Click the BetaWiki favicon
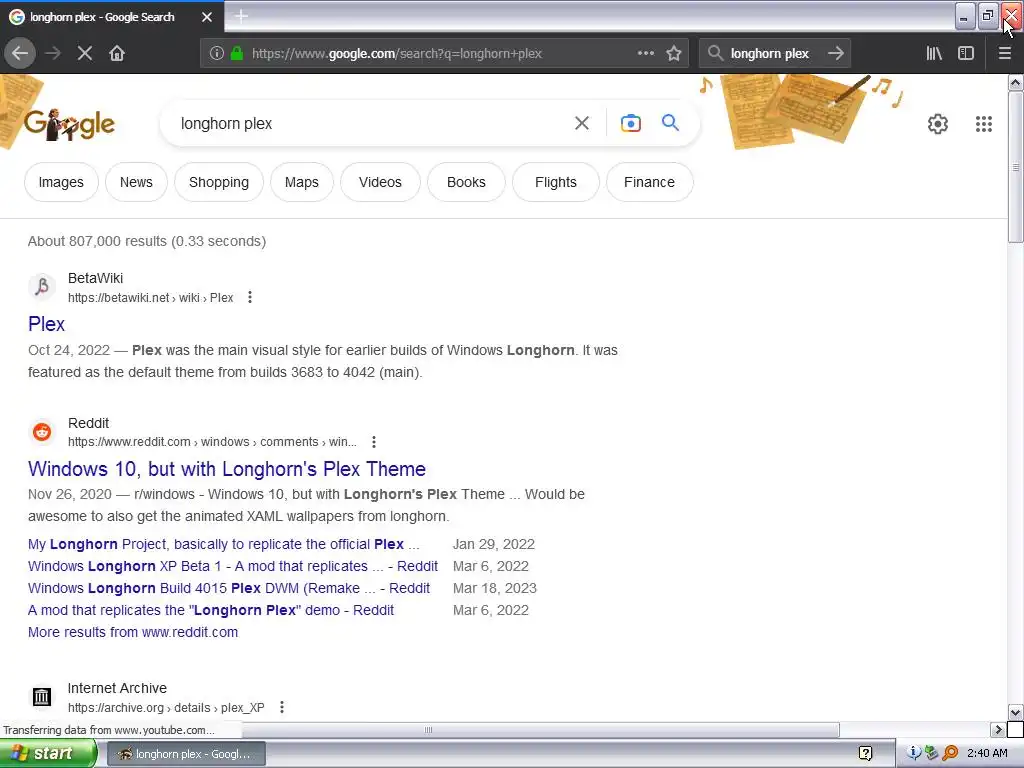The width and height of the screenshot is (1024, 768). pos(42,287)
